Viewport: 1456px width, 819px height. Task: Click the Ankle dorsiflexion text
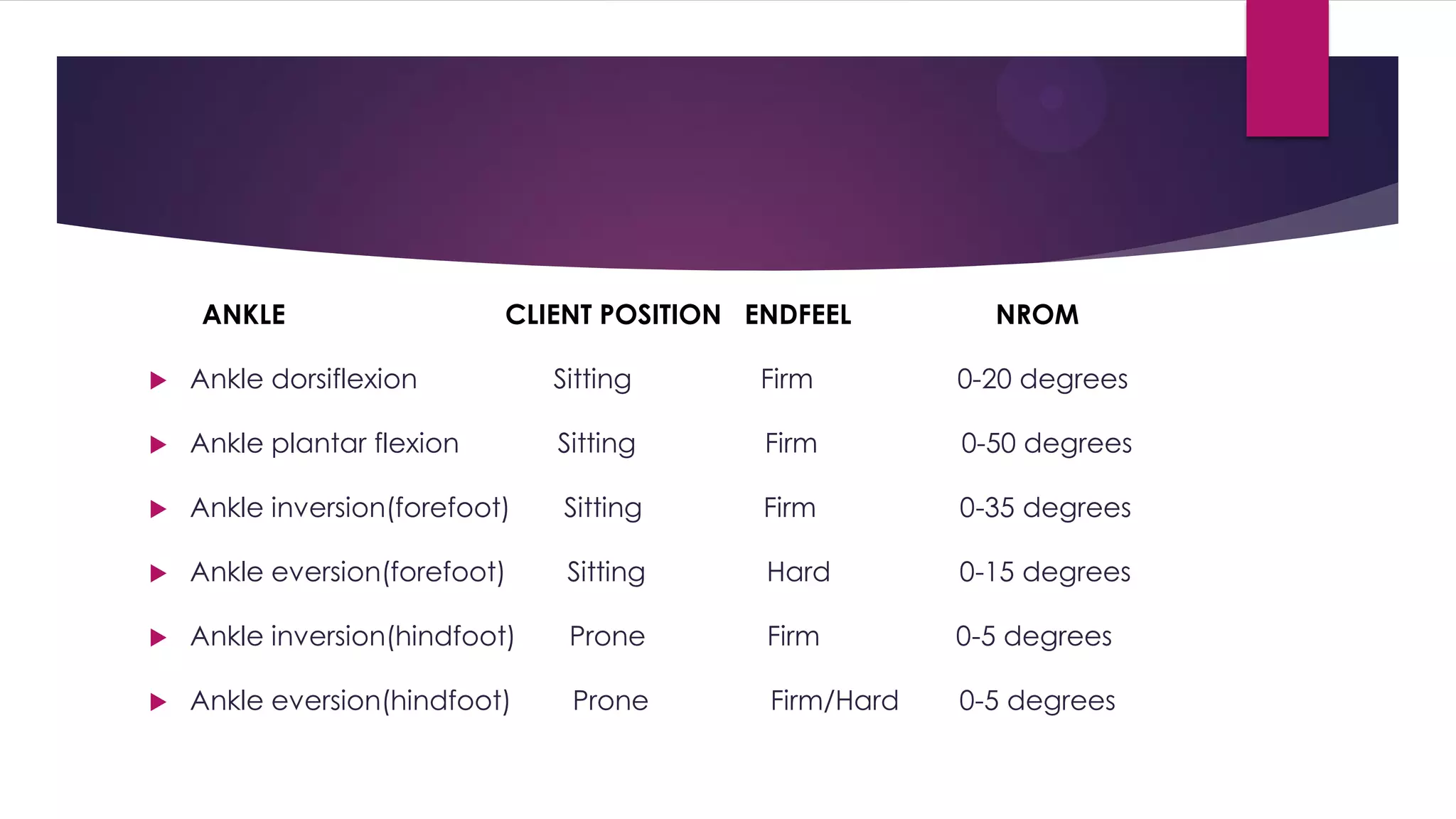pos(304,379)
